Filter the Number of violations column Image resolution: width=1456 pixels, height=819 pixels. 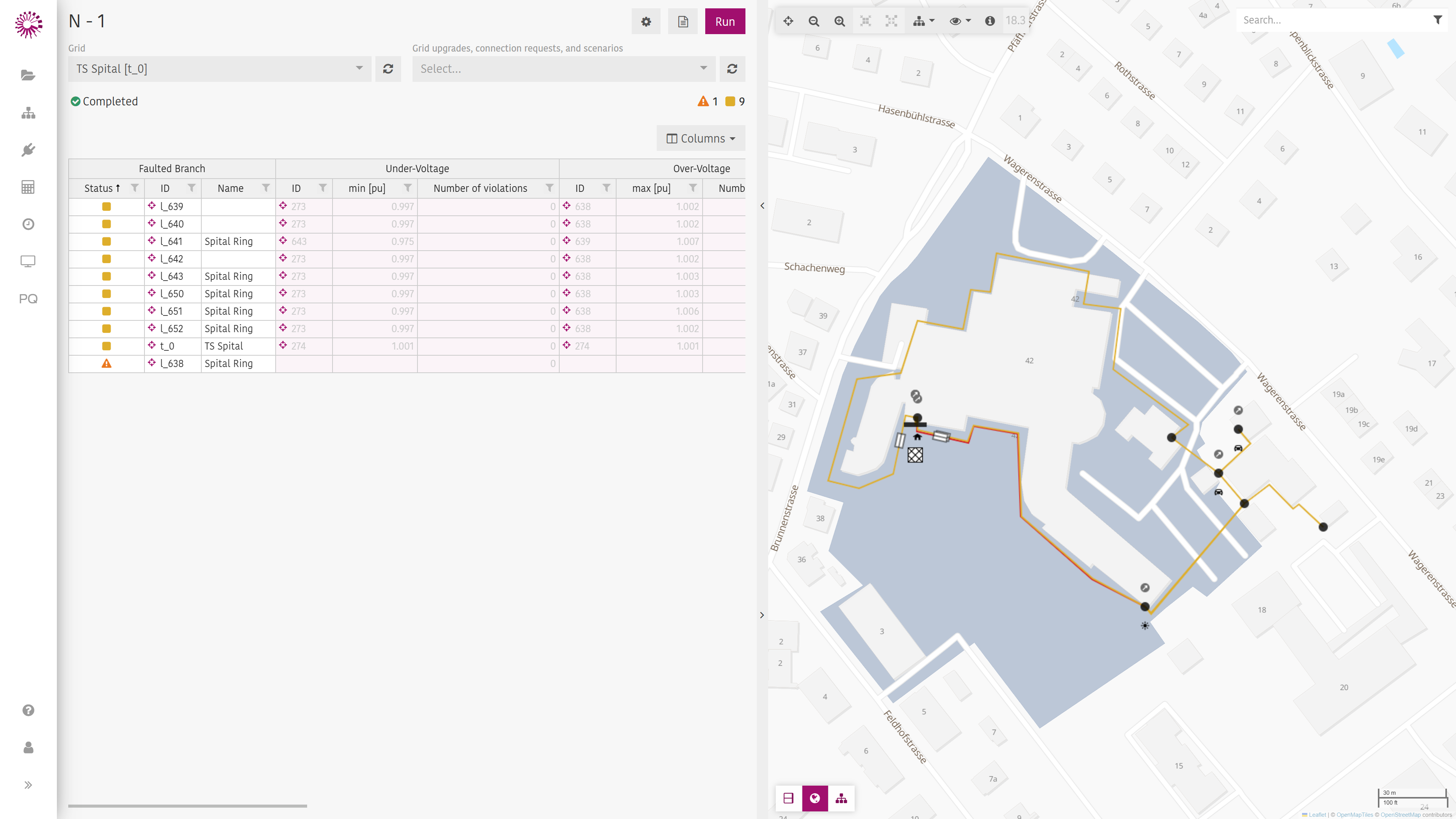click(x=549, y=188)
